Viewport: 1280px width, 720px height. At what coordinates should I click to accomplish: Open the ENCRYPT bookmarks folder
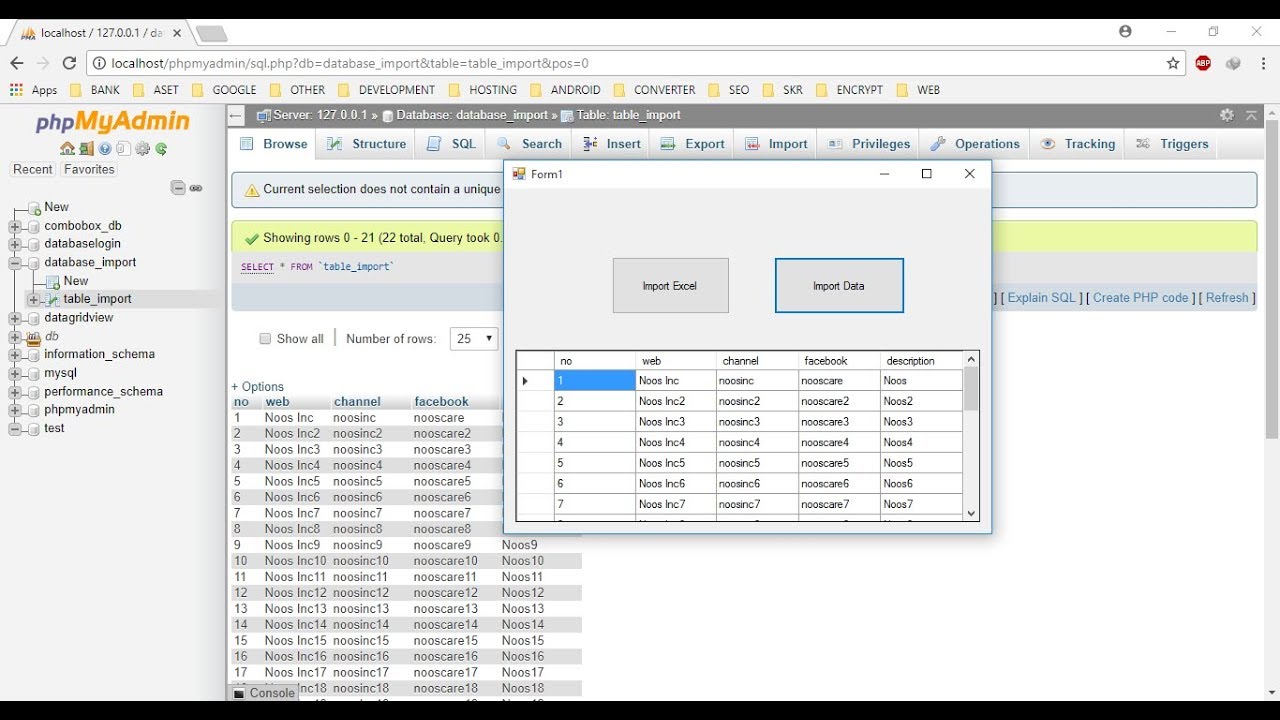point(849,90)
